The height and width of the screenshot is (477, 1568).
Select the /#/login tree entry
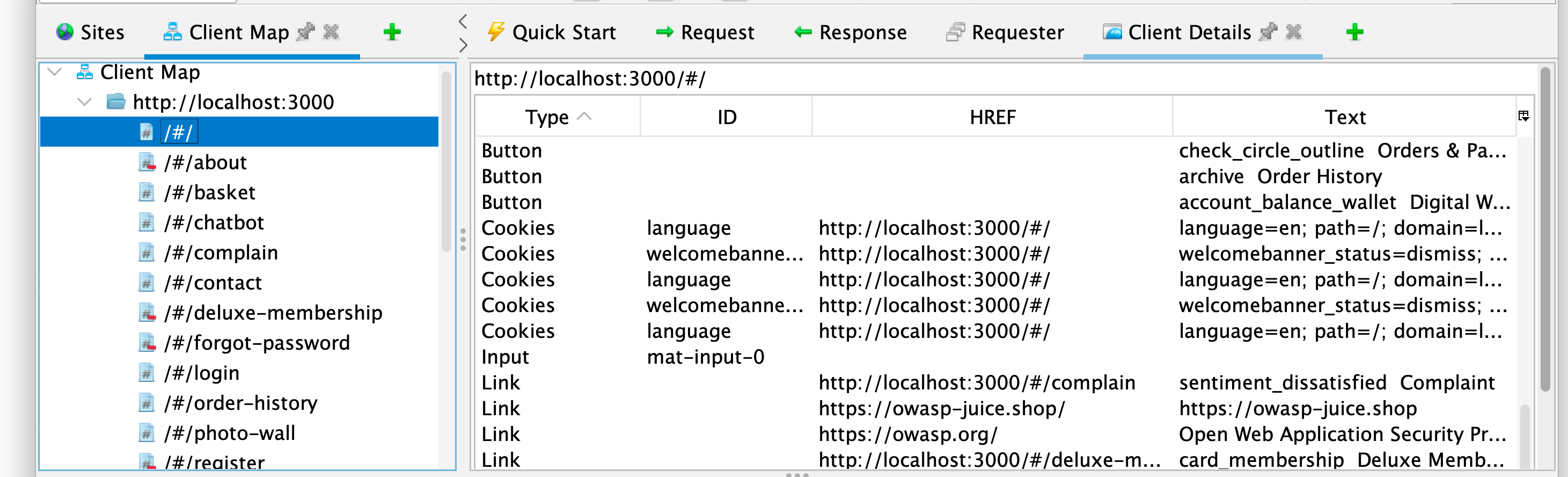pos(201,373)
